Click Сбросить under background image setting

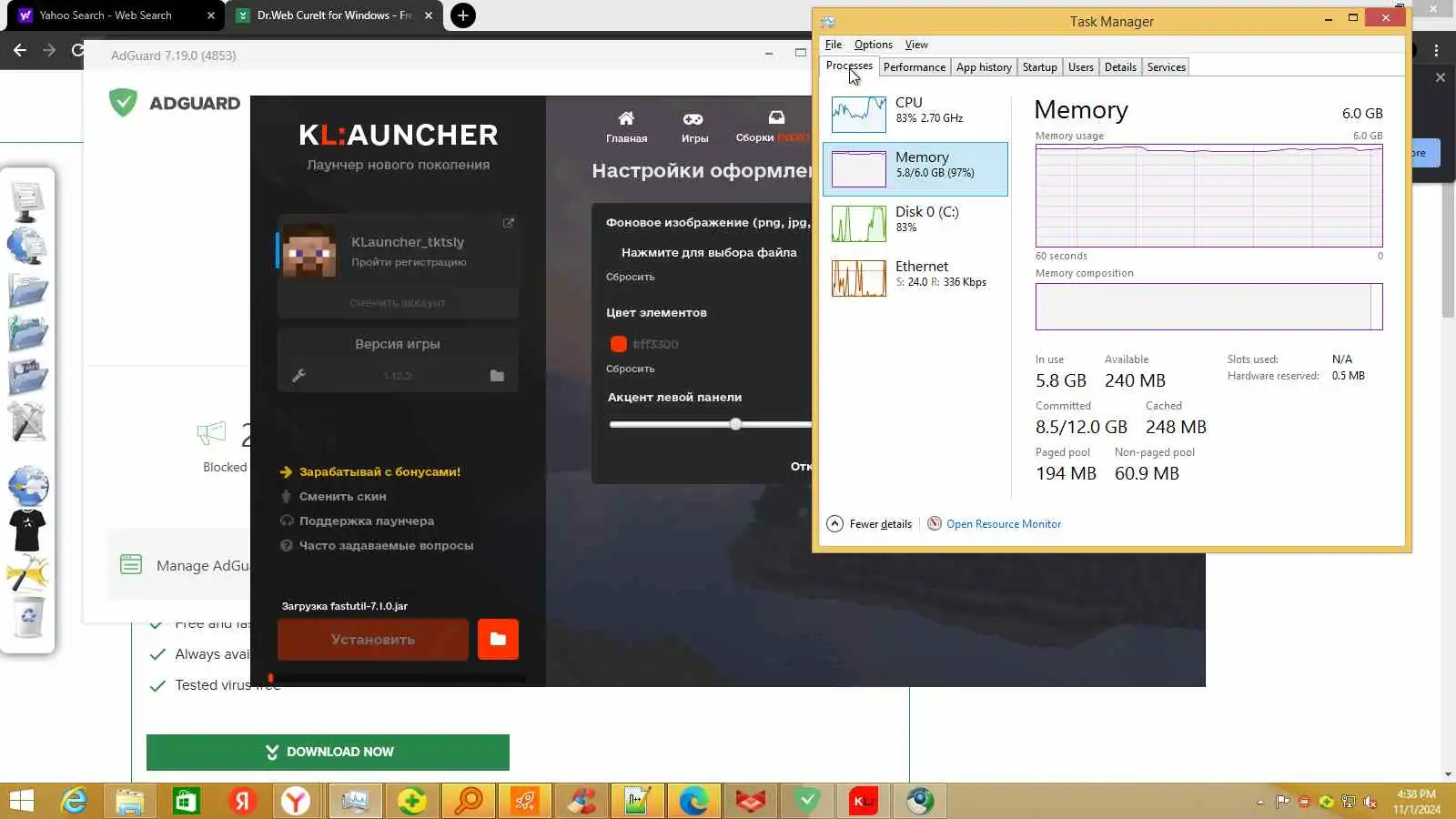pos(630,277)
